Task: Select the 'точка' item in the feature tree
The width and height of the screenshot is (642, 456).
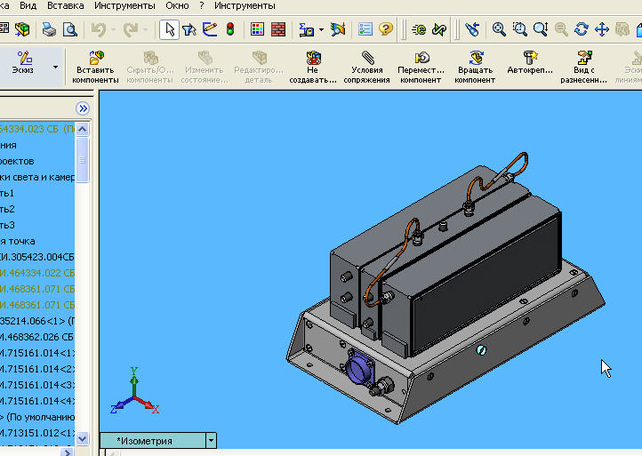Action: point(20,241)
